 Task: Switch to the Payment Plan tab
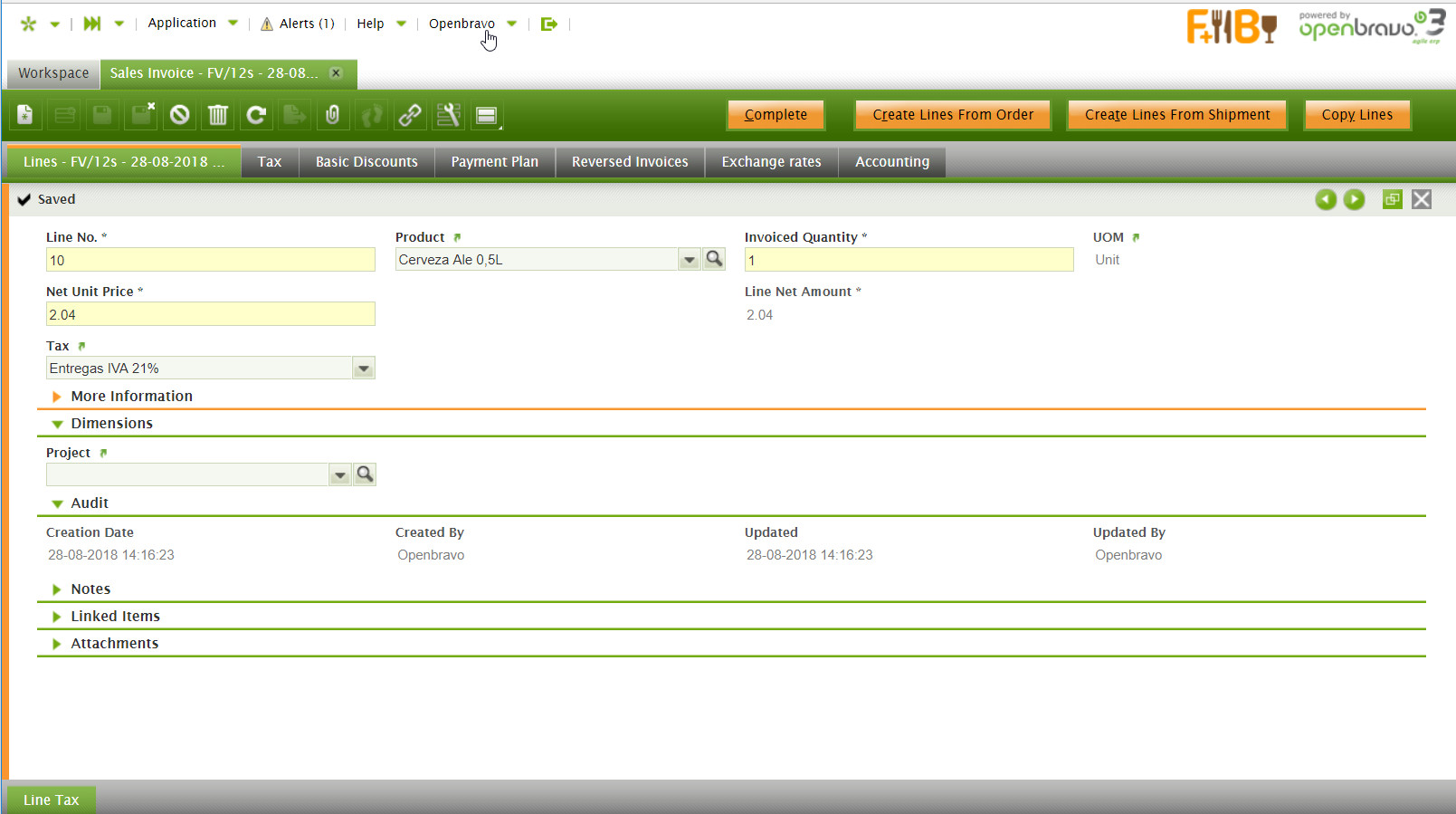(x=494, y=162)
